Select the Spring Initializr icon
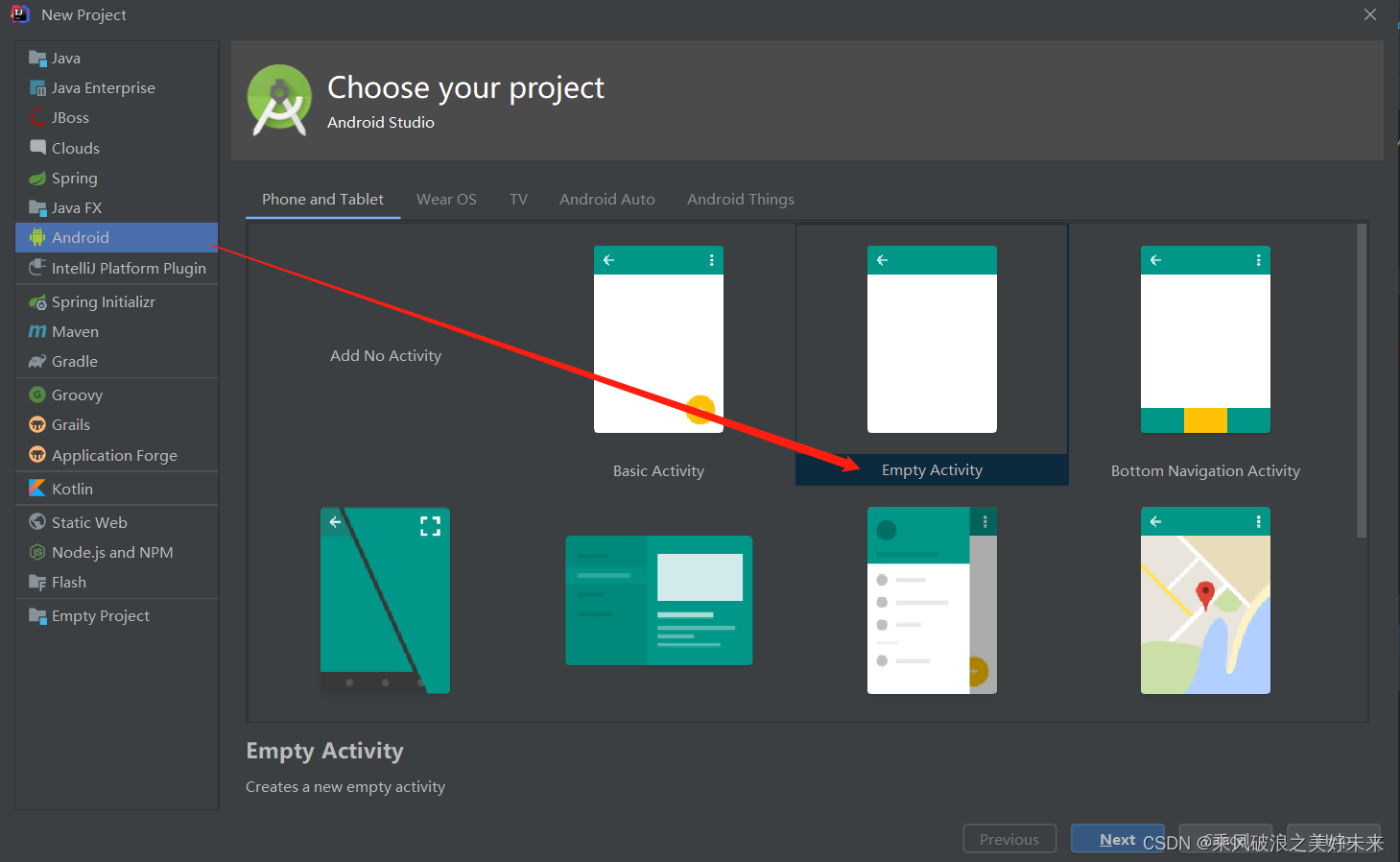Viewport: 1400px width, 862px height. 37,302
